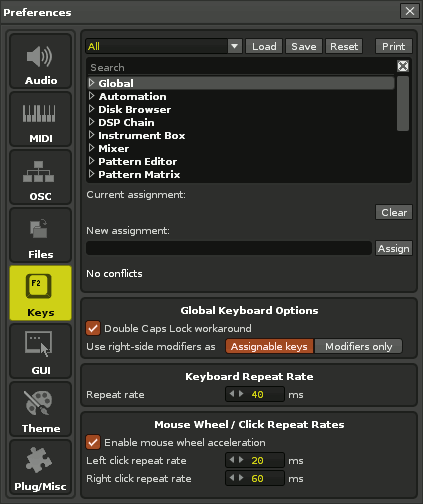Disable mouse wheel acceleration checkbox
Screen dimensions: 423x504
click(93, 442)
